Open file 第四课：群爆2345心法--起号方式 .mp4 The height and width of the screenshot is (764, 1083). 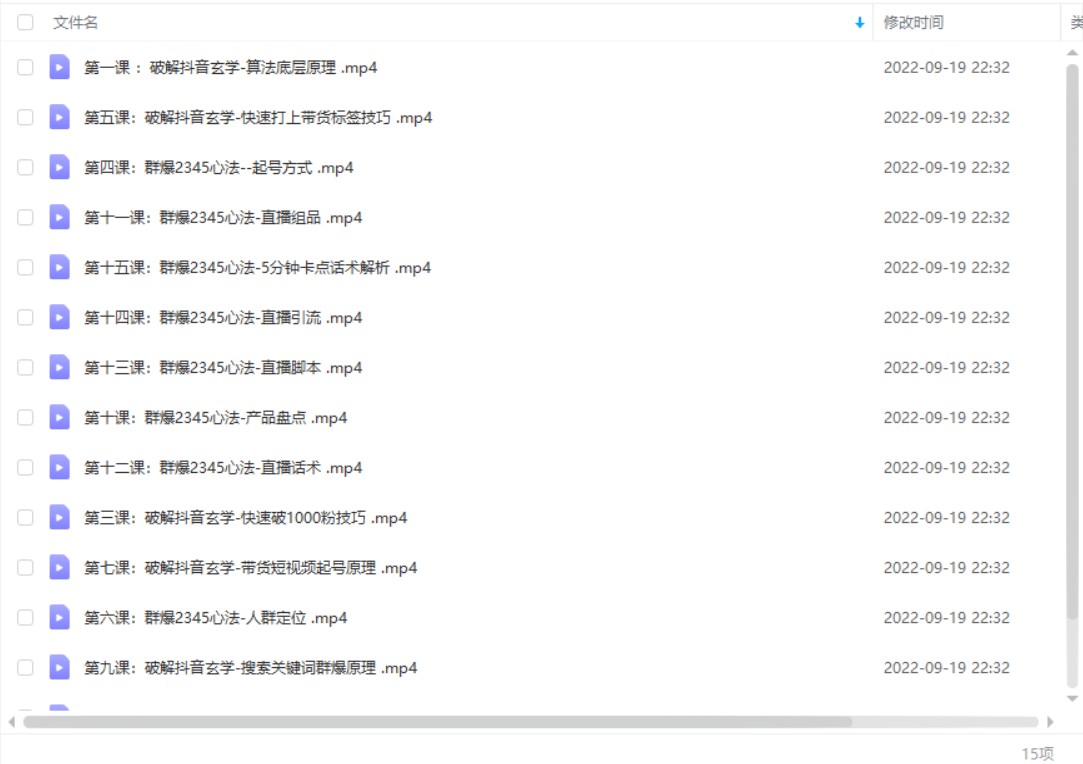click(x=219, y=168)
